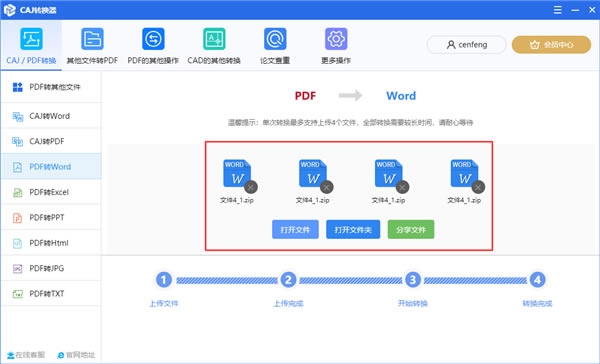Click step 4 转换完成 progress marker

[x=537, y=280]
